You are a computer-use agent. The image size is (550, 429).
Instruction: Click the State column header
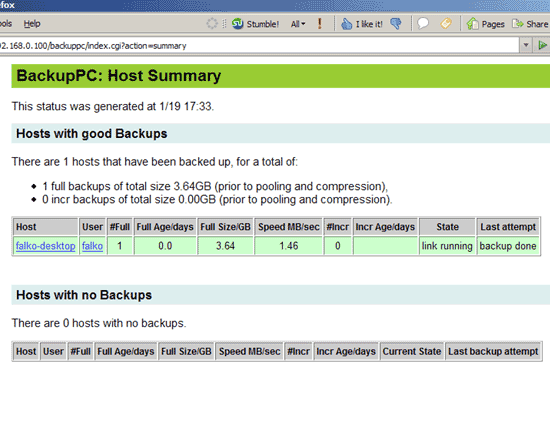(x=447, y=227)
